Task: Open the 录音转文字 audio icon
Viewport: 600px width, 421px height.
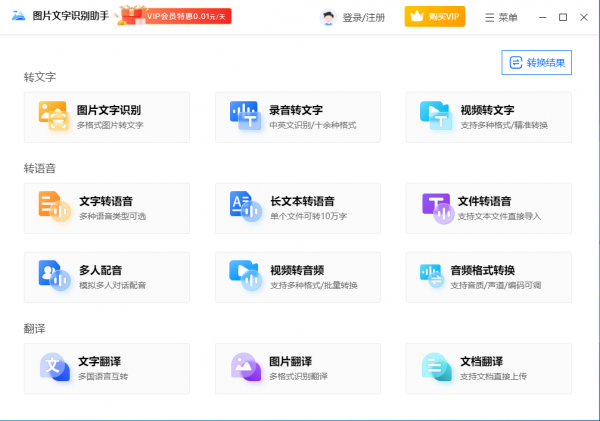Action: tap(244, 117)
